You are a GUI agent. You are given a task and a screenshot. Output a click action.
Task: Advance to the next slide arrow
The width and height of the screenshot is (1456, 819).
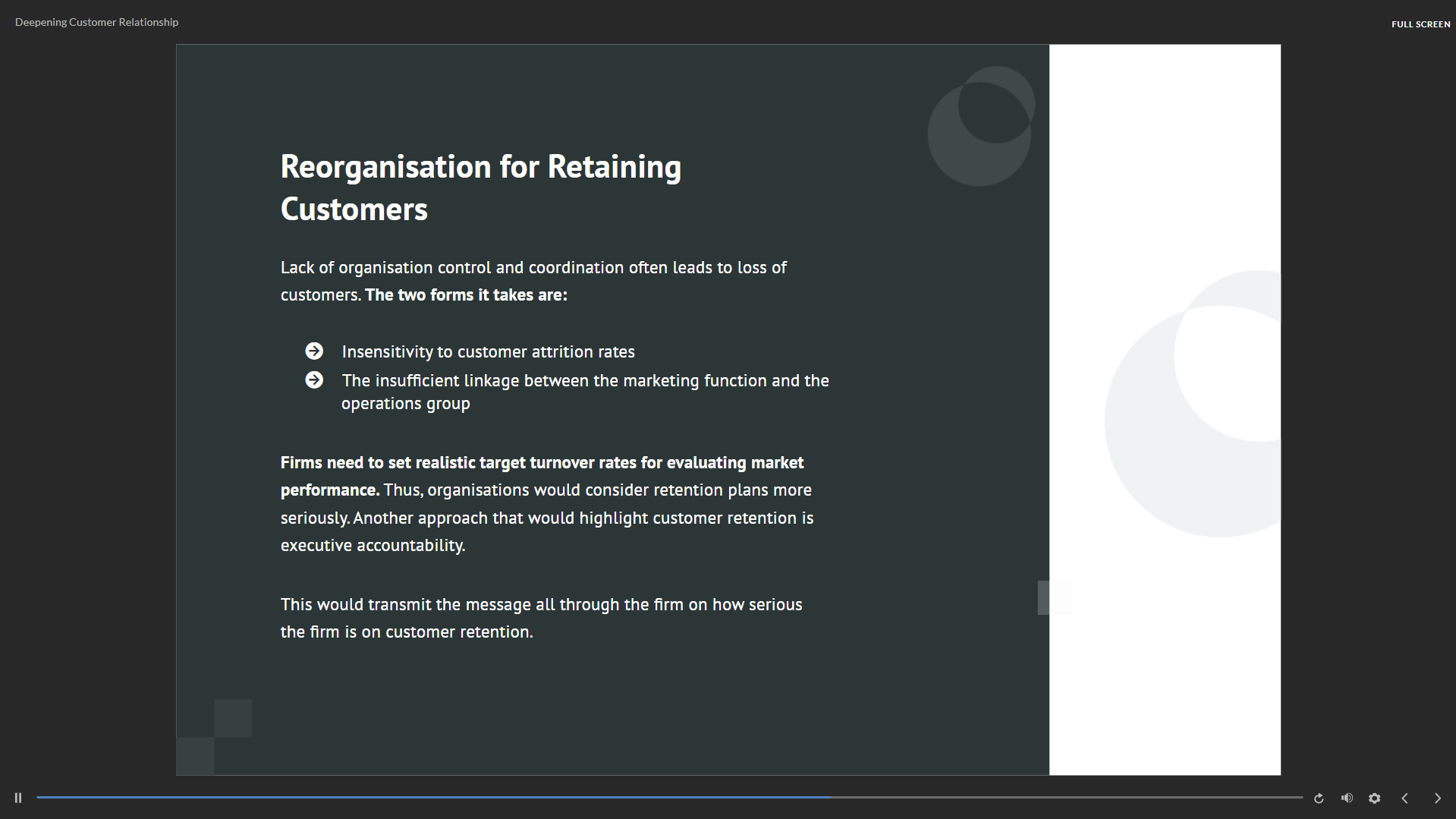[1437, 799]
